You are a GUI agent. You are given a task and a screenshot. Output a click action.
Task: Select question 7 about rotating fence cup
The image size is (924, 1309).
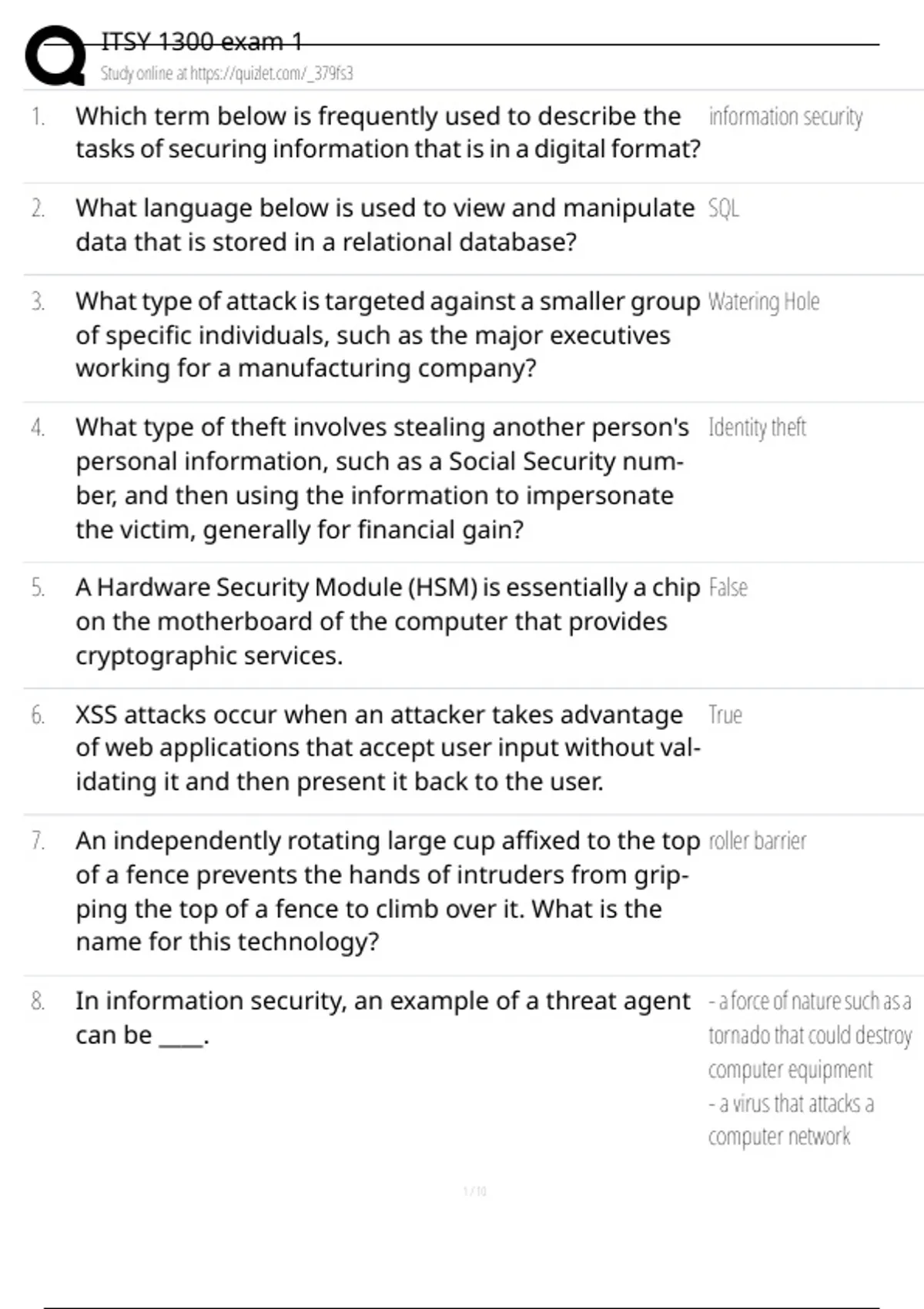click(x=388, y=891)
